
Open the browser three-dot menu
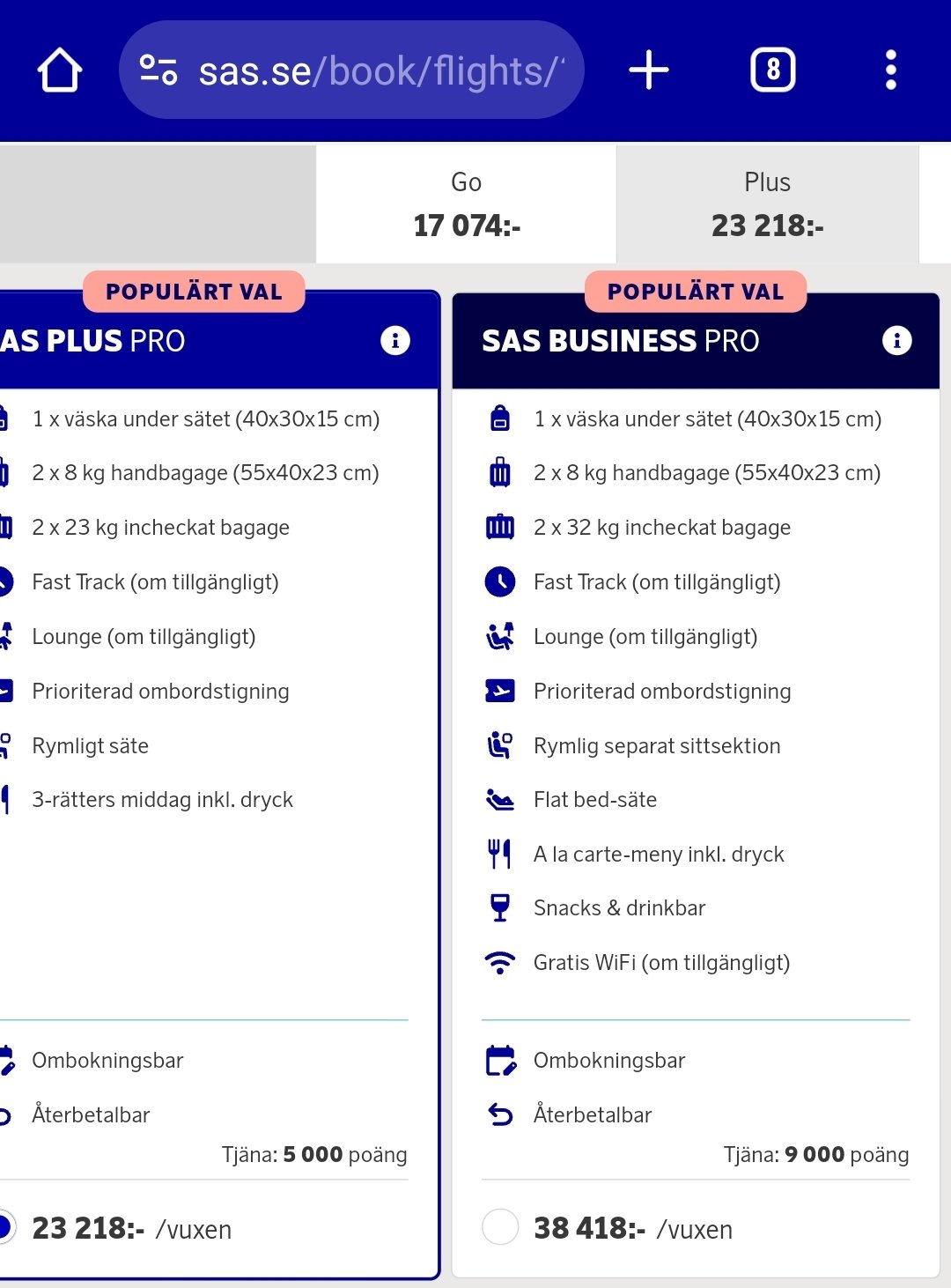coord(890,70)
